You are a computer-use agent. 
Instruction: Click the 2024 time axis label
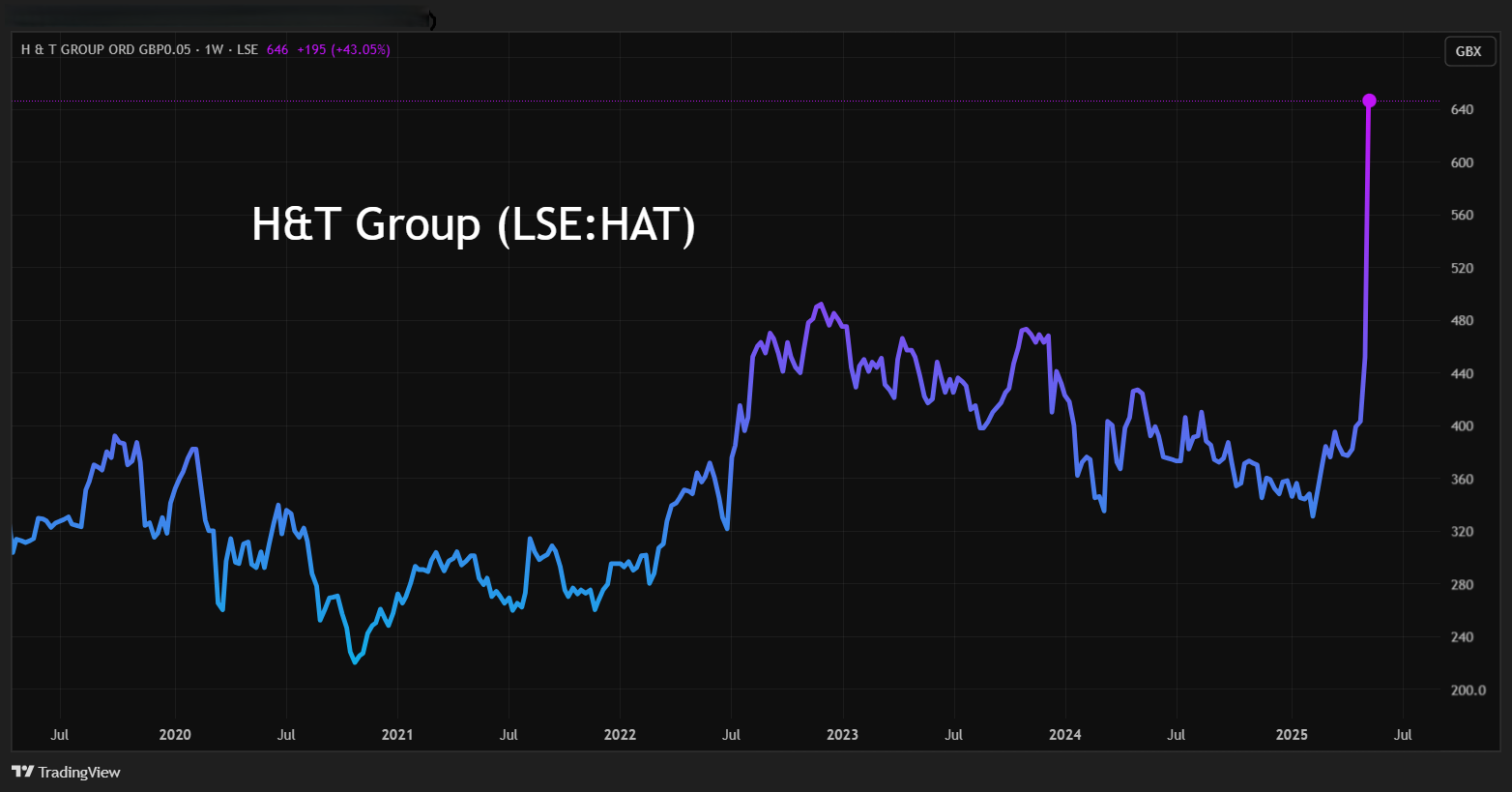pos(1064,734)
